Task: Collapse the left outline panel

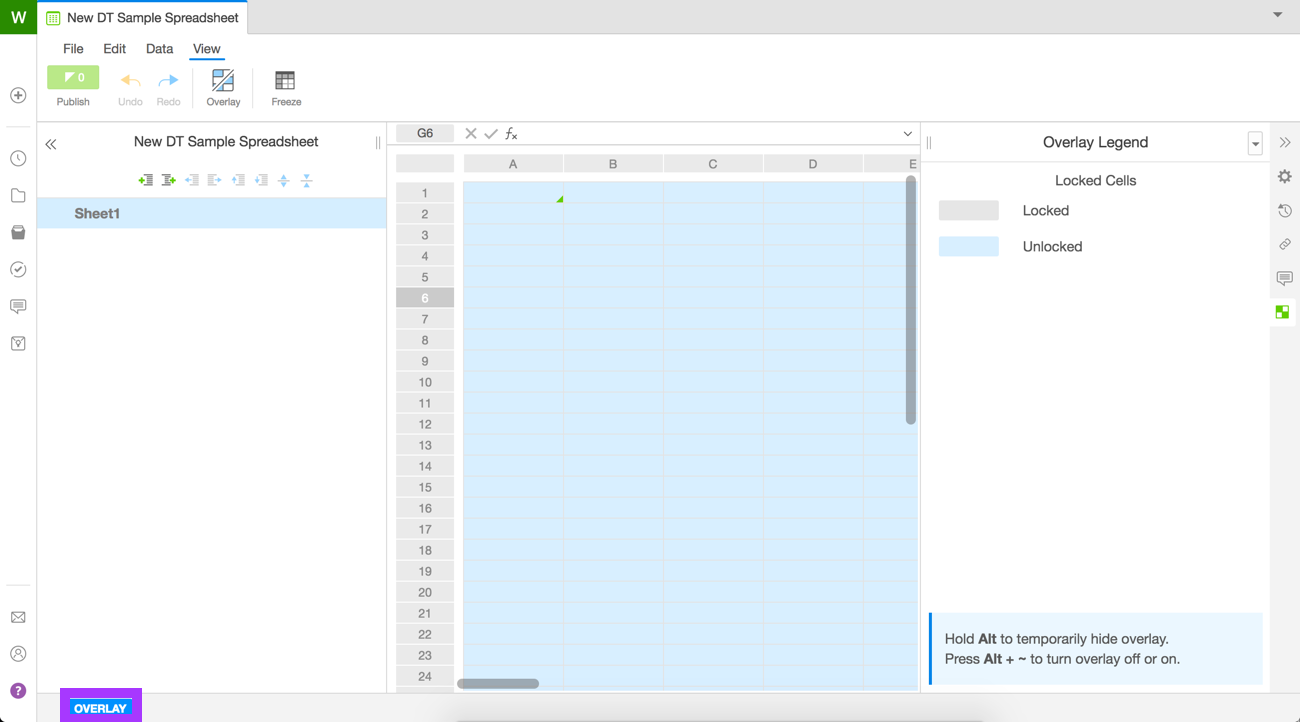Action: [51, 144]
